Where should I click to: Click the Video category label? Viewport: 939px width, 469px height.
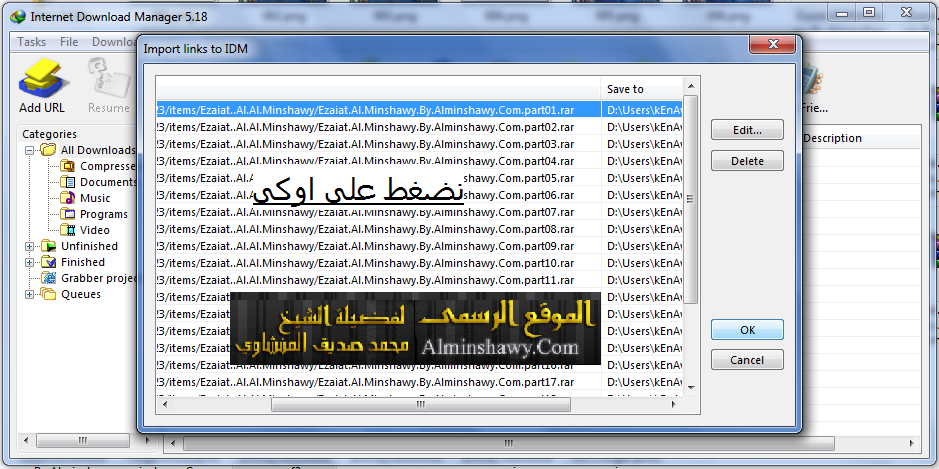[x=95, y=230]
